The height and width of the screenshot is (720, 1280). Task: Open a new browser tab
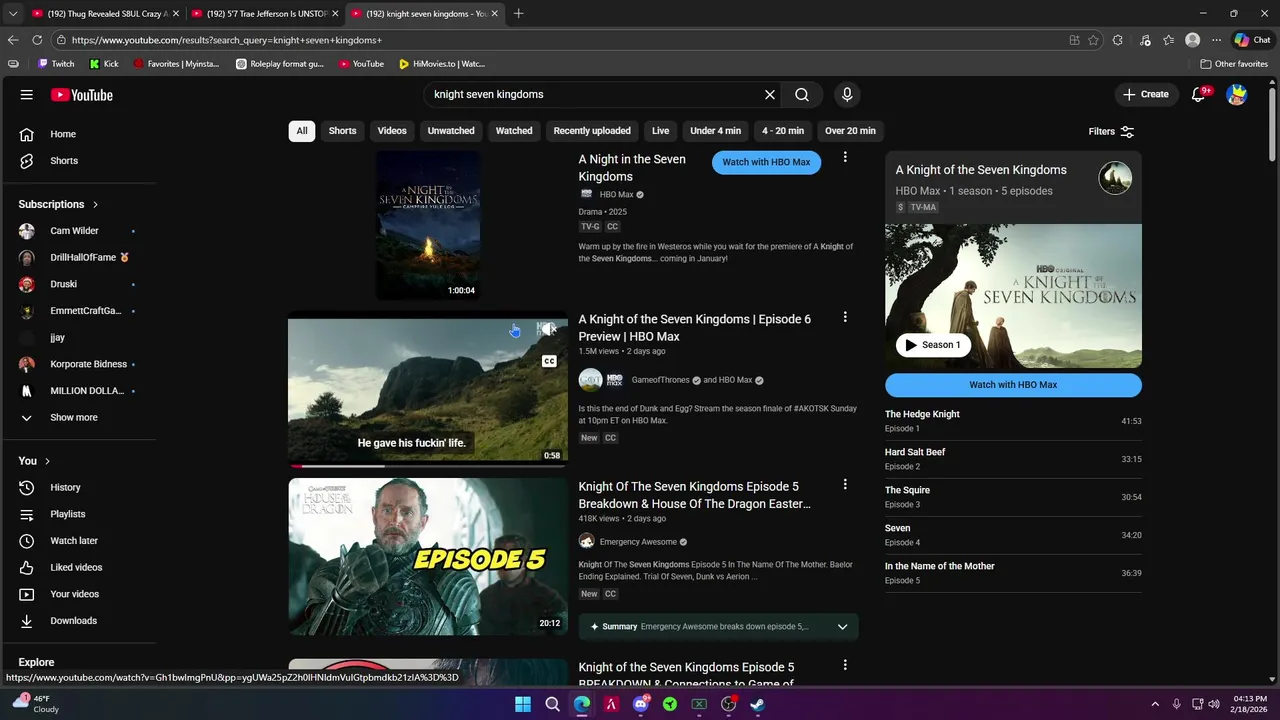click(x=518, y=14)
